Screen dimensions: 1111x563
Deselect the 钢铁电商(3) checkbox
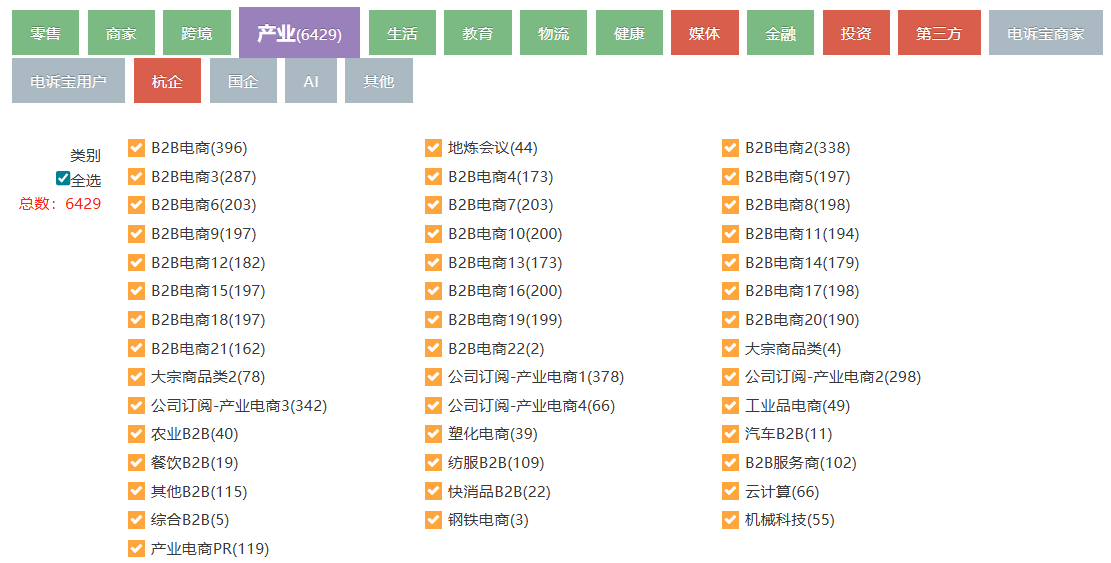434,520
